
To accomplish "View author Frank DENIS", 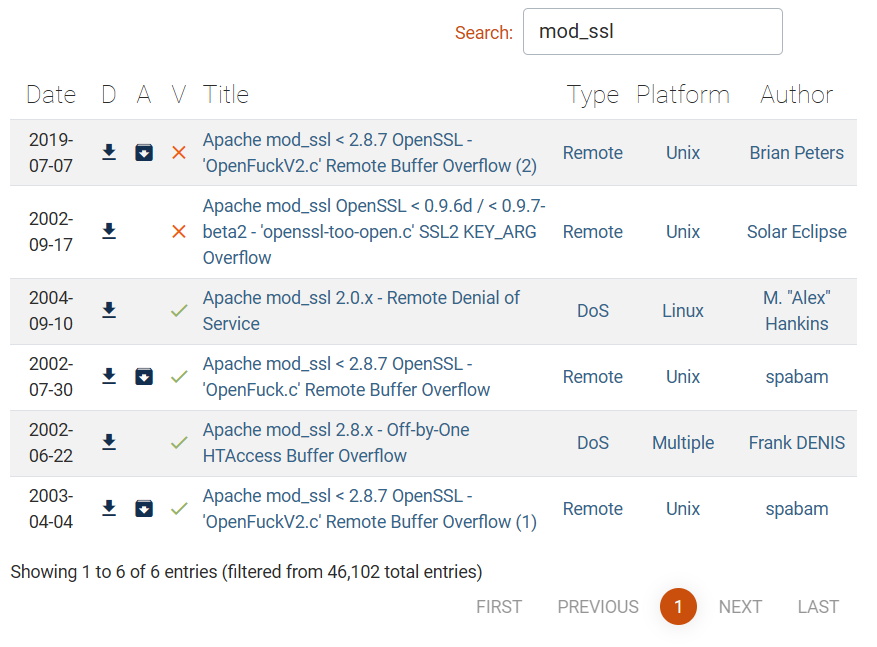I will pos(796,442).
